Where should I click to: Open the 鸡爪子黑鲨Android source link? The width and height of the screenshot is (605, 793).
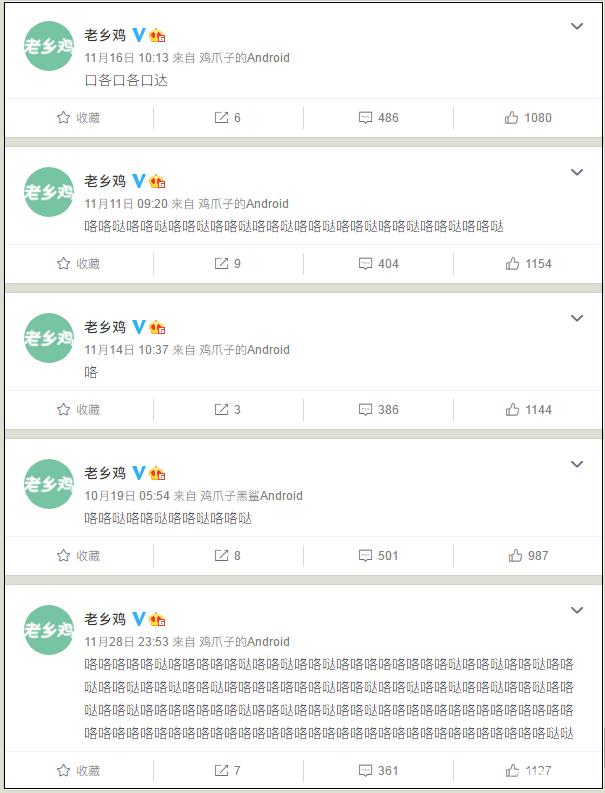pyautogui.click(x=251, y=496)
